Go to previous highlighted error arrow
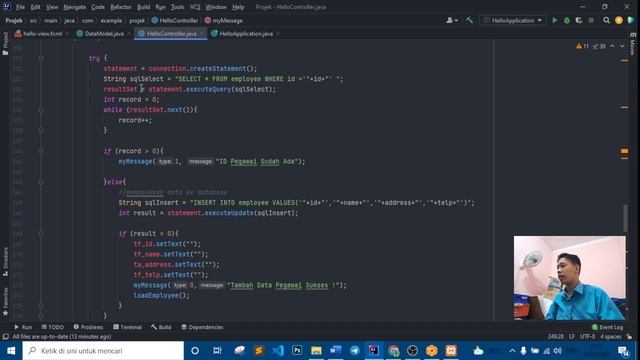The width and height of the screenshot is (640, 360). click(612, 46)
